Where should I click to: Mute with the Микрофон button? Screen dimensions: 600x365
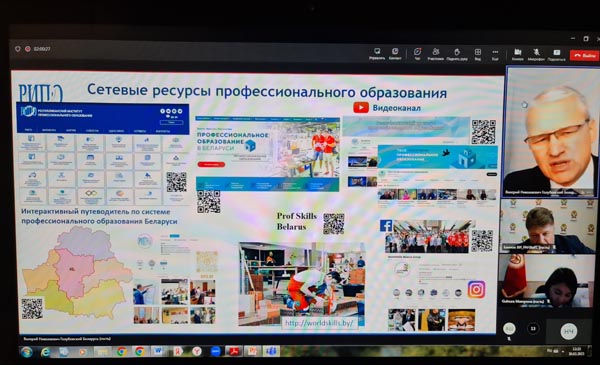pos(536,54)
